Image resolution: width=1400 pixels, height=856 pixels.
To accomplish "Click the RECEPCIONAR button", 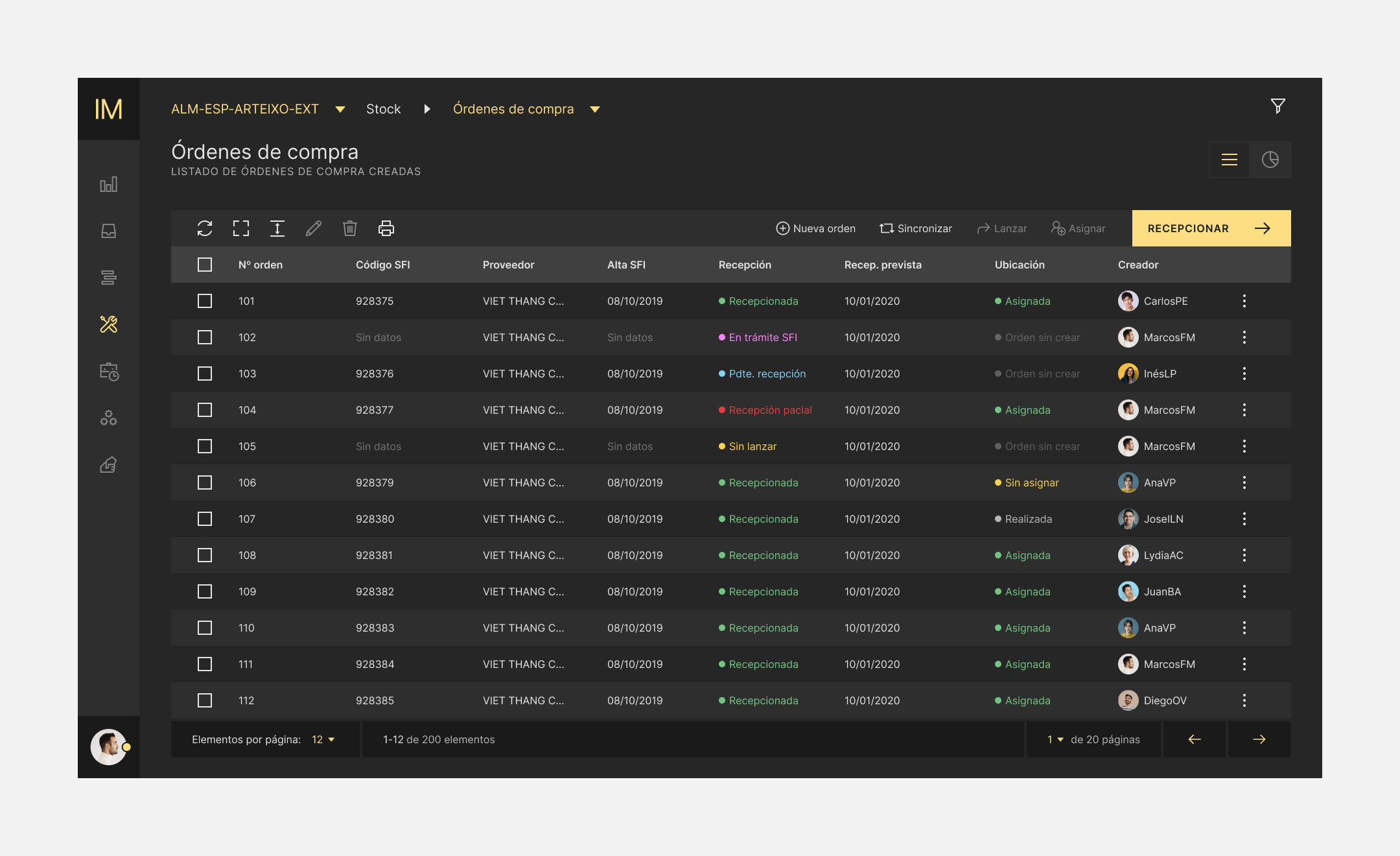I will coord(1211,228).
